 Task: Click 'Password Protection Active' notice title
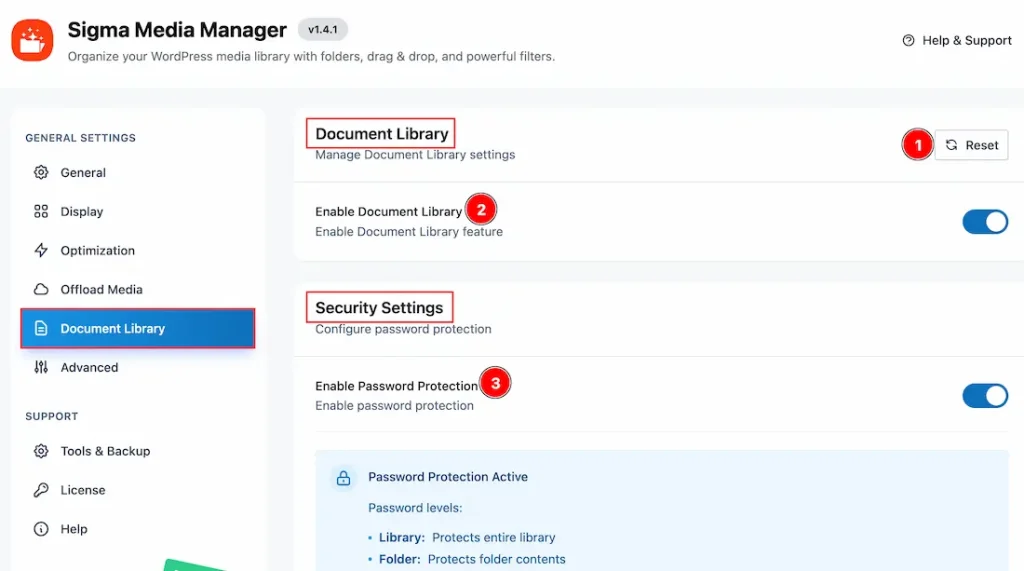[448, 477]
